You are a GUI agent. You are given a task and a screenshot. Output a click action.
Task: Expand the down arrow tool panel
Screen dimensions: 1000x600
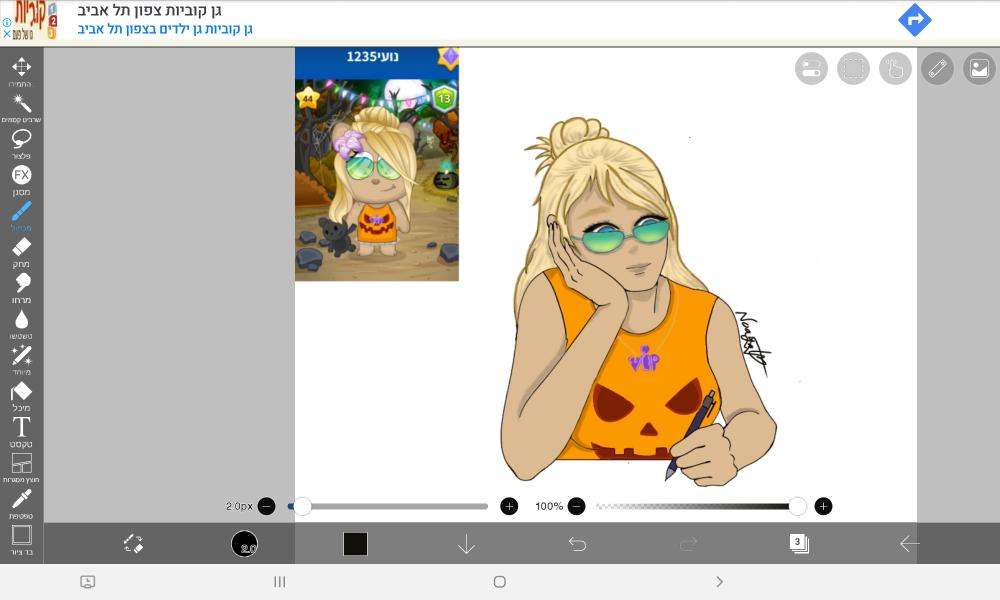click(466, 544)
